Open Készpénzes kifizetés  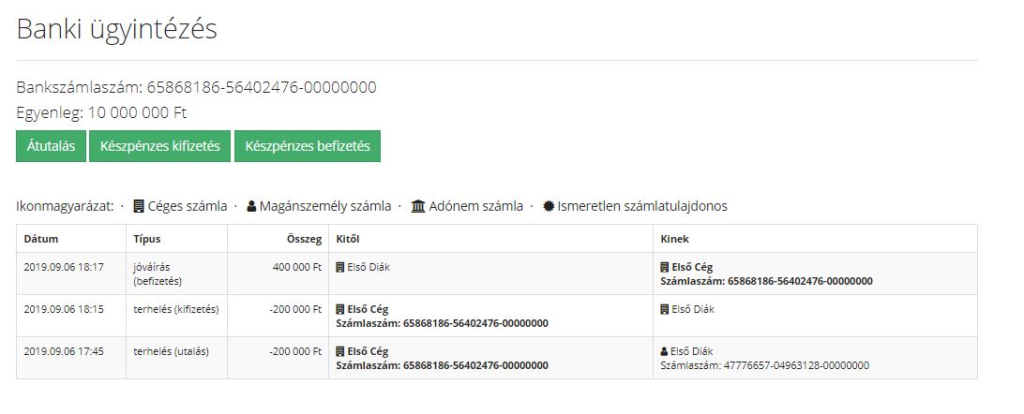(x=160, y=146)
